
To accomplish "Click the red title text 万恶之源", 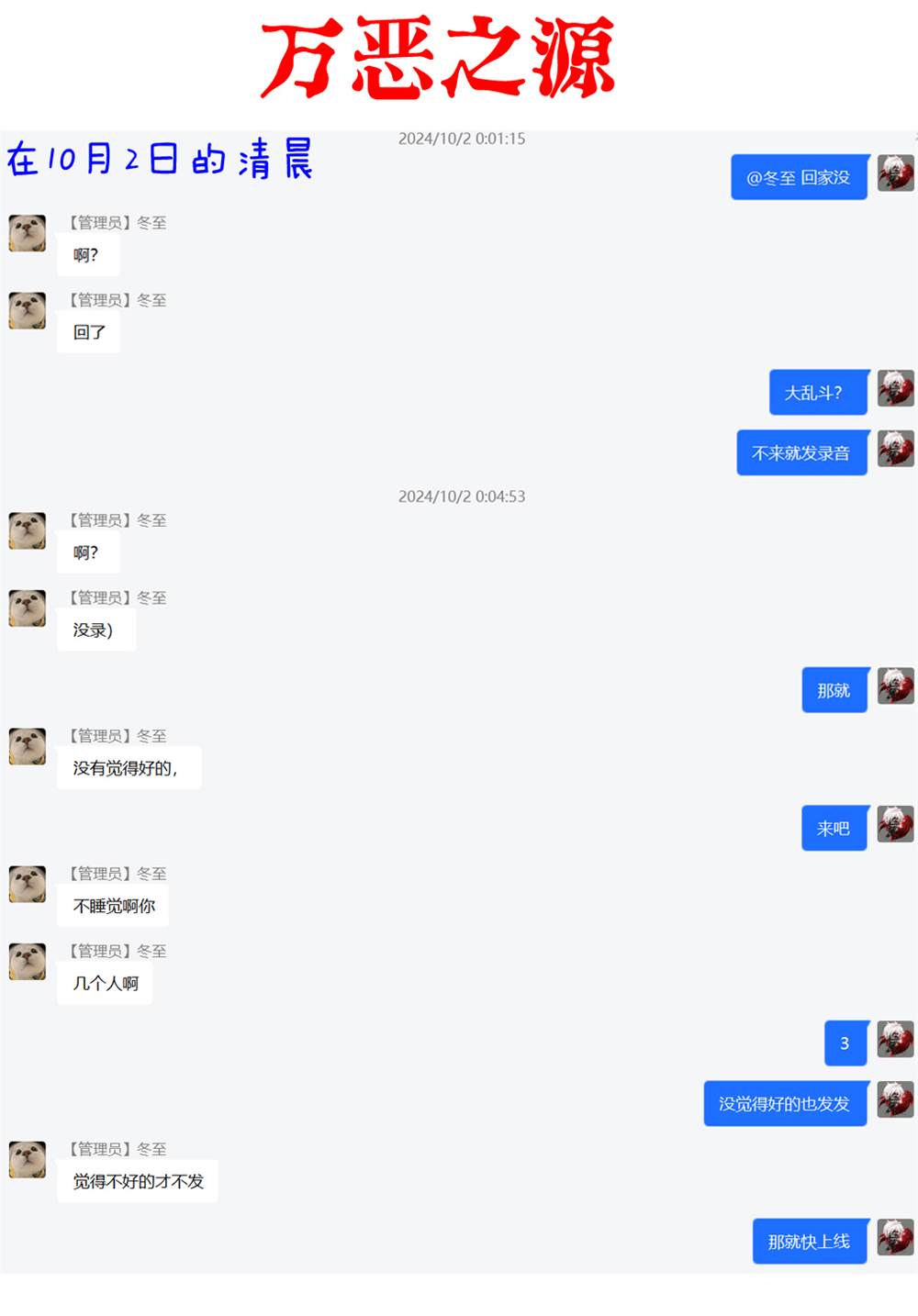I will 438,58.
